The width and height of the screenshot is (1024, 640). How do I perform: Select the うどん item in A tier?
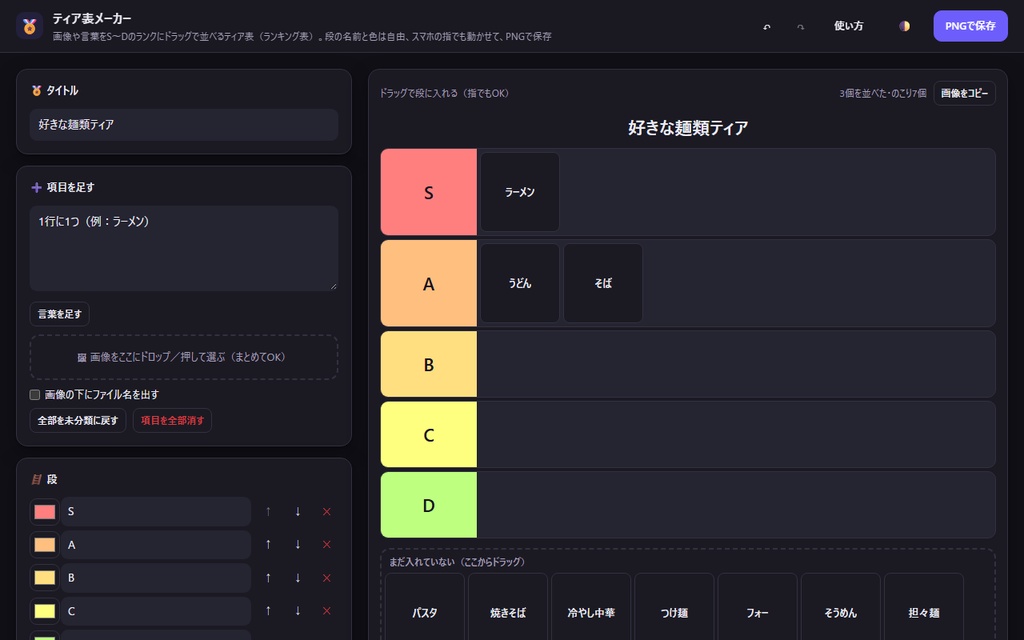pos(520,283)
